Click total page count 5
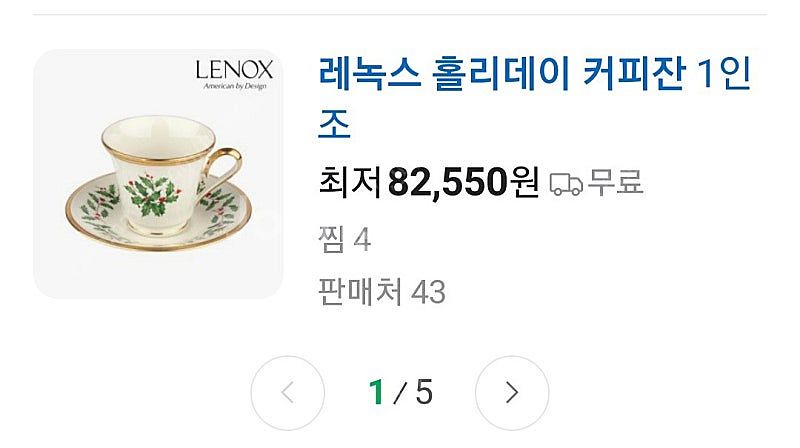 [424, 392]
